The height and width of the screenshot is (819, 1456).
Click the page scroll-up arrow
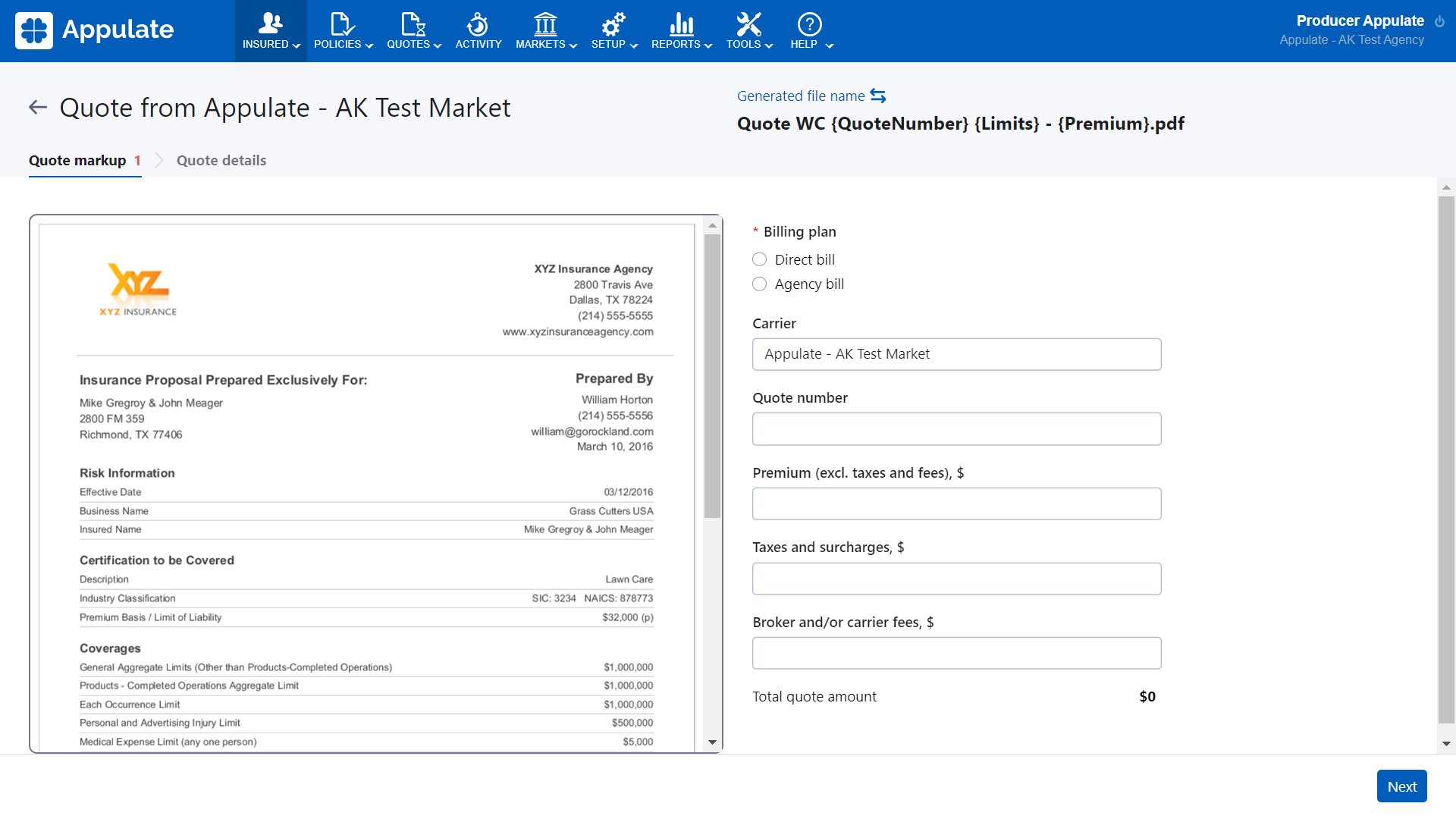pyautogui.click(x=1446, y=187)
